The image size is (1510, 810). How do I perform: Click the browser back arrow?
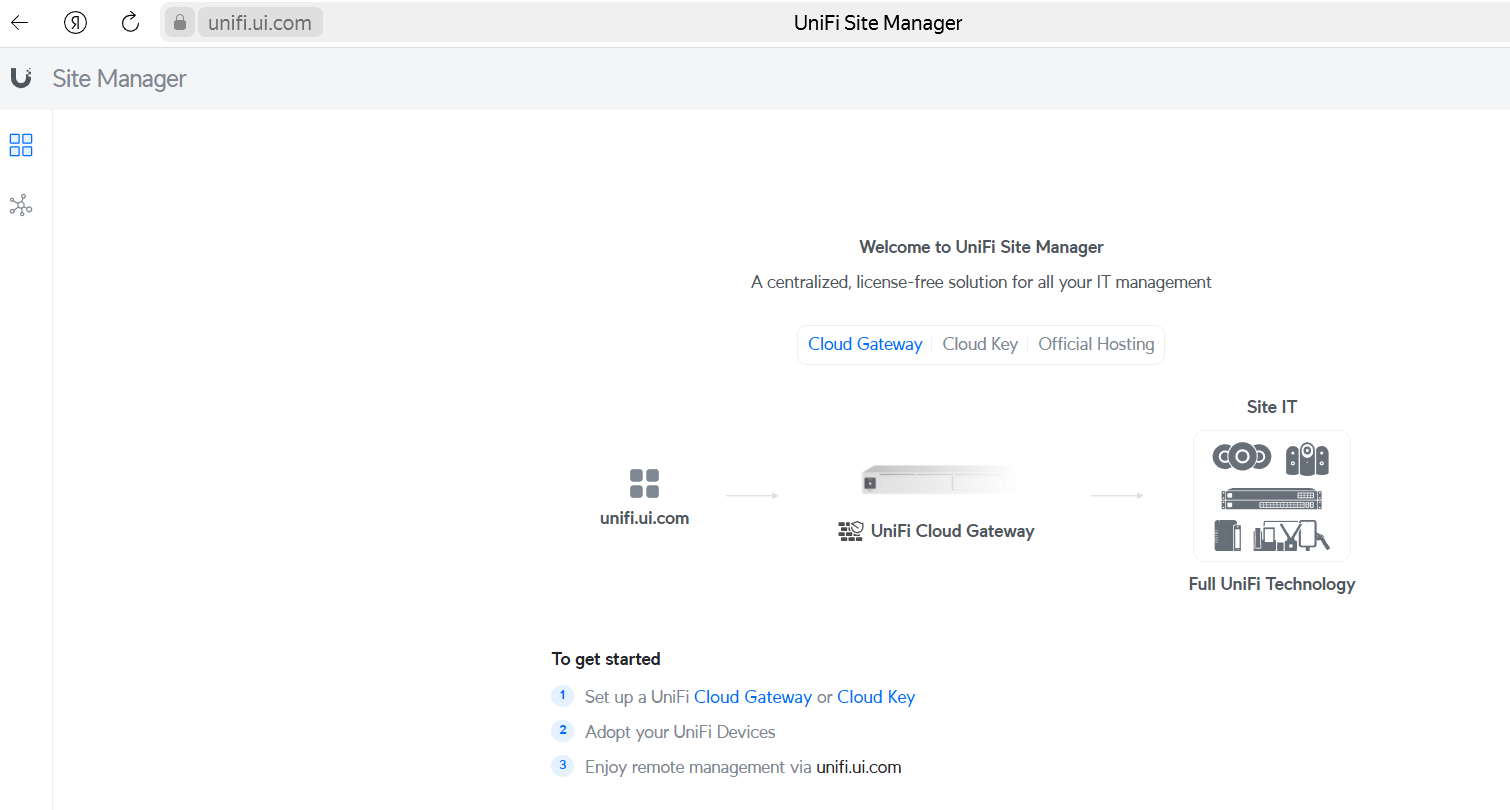(x=20, y=22)
